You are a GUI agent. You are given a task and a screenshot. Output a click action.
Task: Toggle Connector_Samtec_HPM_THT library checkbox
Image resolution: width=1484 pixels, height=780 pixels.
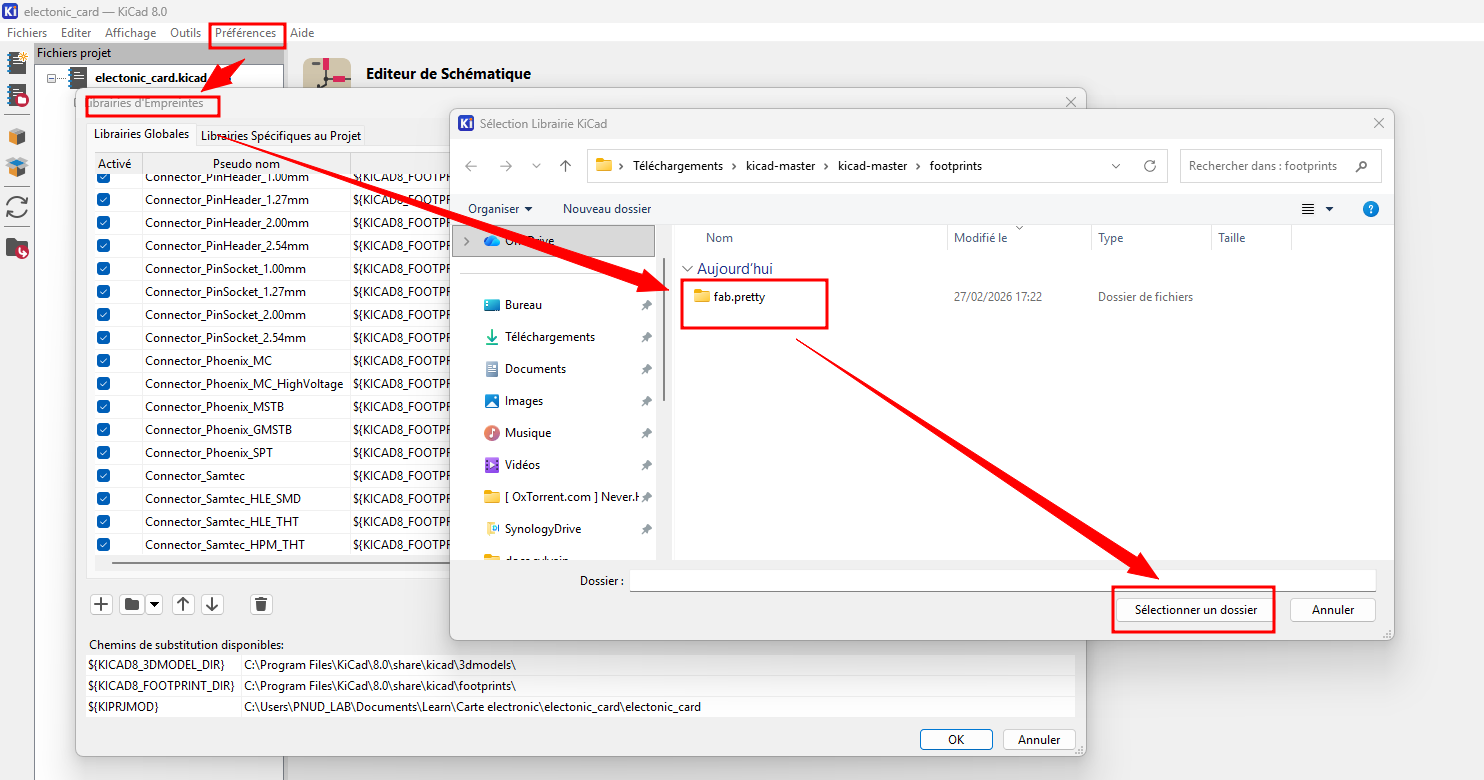pyautogui.click(x=104, y=545)
